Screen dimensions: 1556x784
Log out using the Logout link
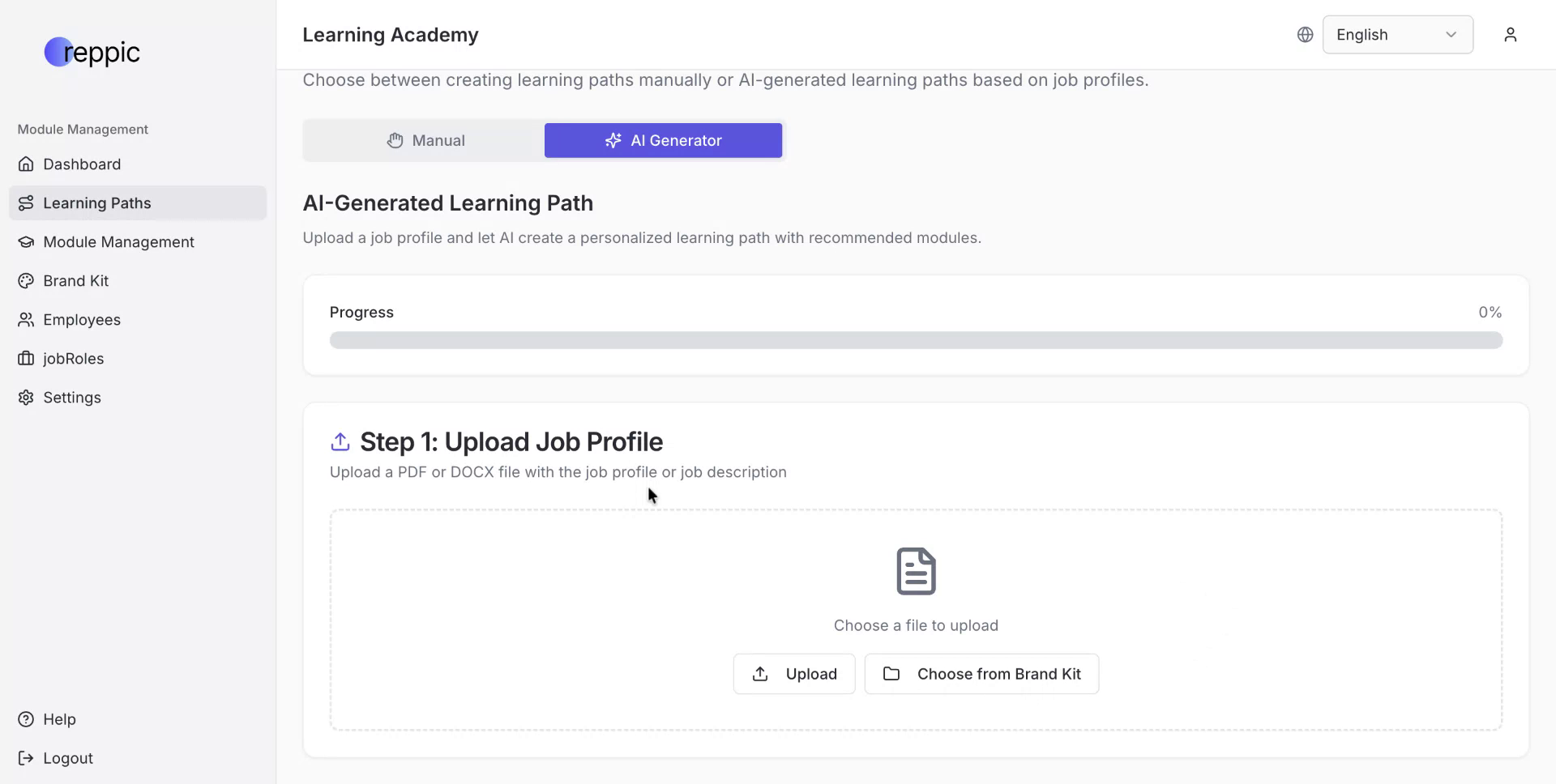click(x=68, y=758)
